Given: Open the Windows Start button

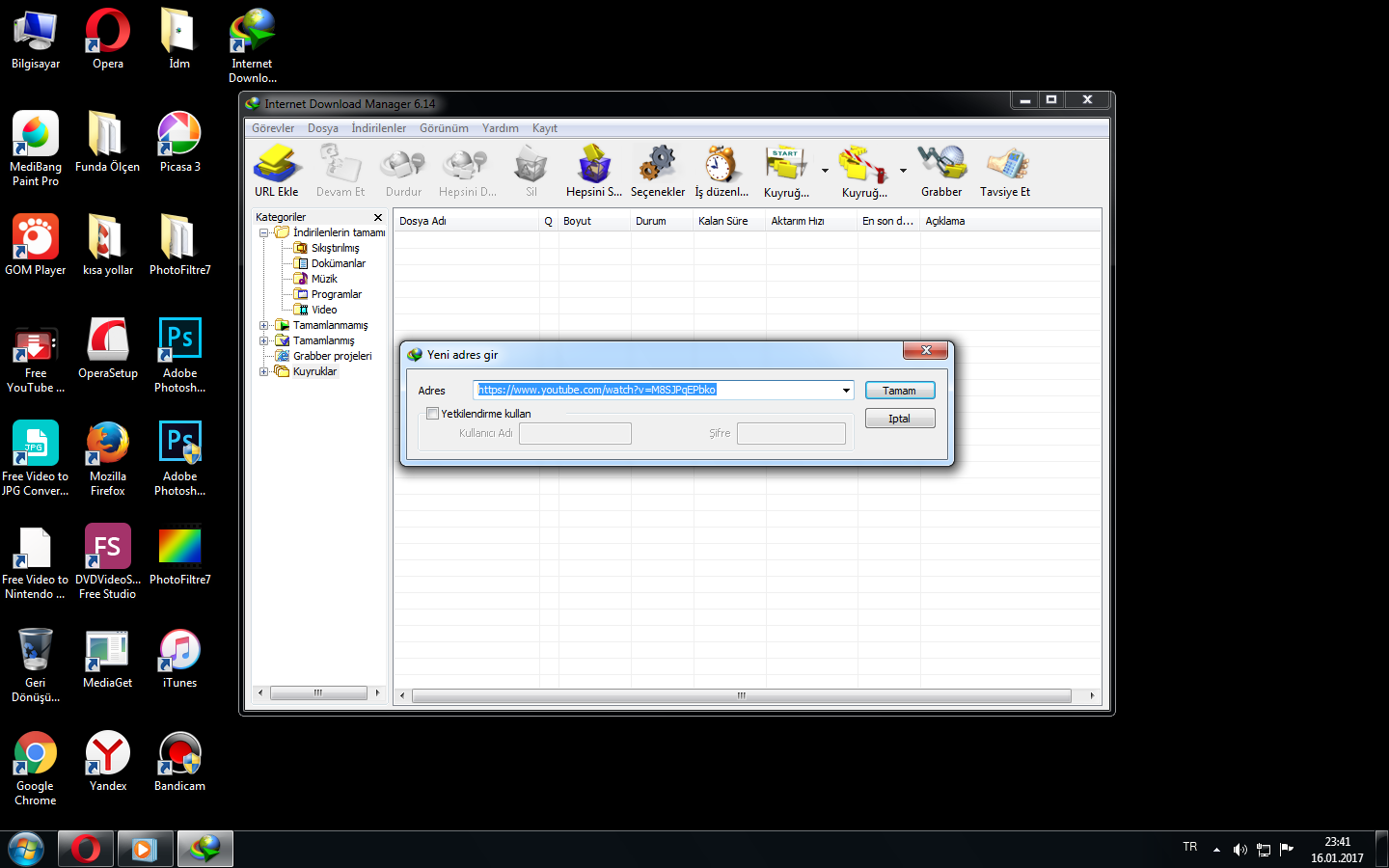Looking at the screenshot, I should pos(26,850).
